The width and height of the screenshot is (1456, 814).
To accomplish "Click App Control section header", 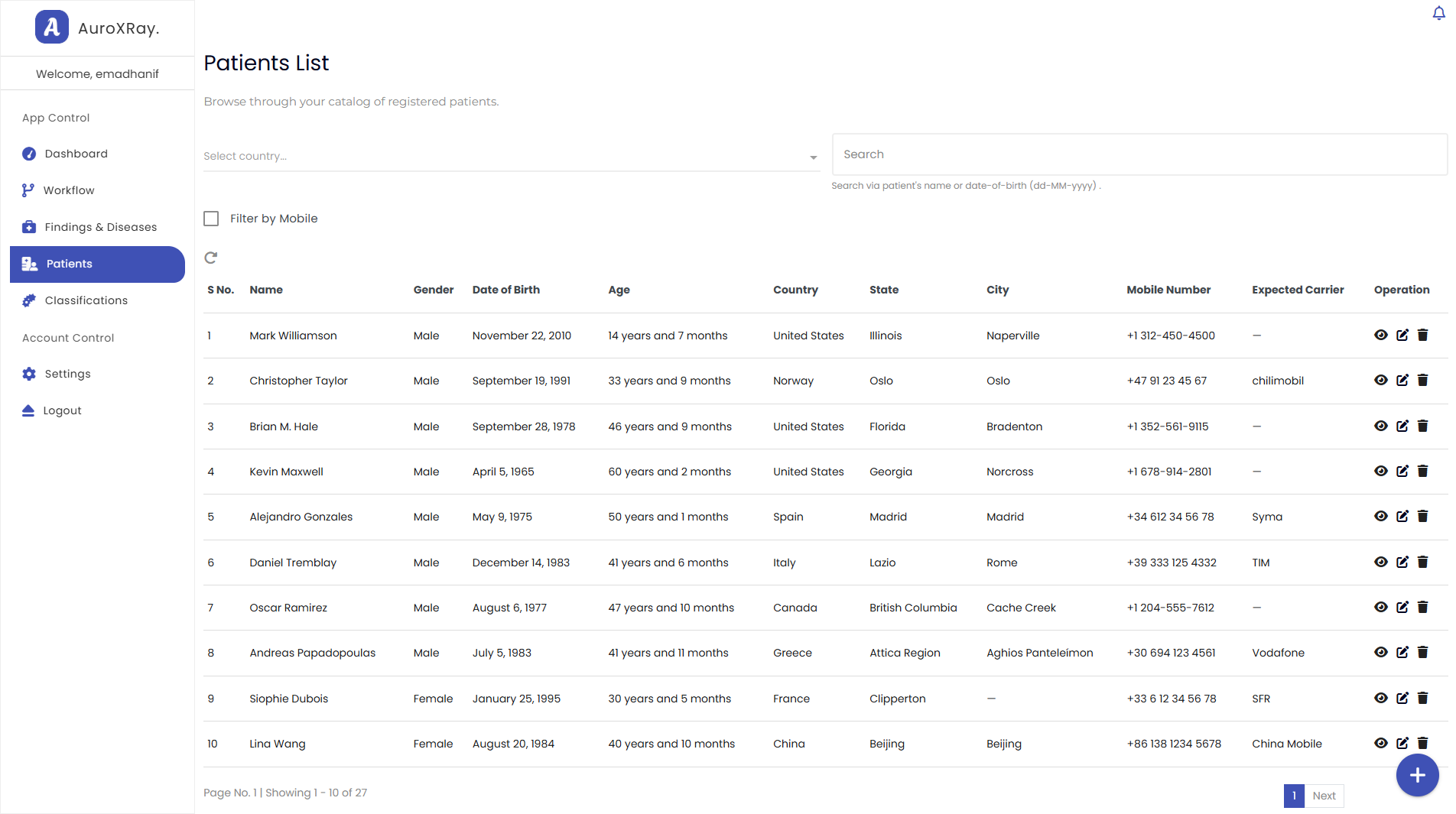I will (x=55, y=117).
